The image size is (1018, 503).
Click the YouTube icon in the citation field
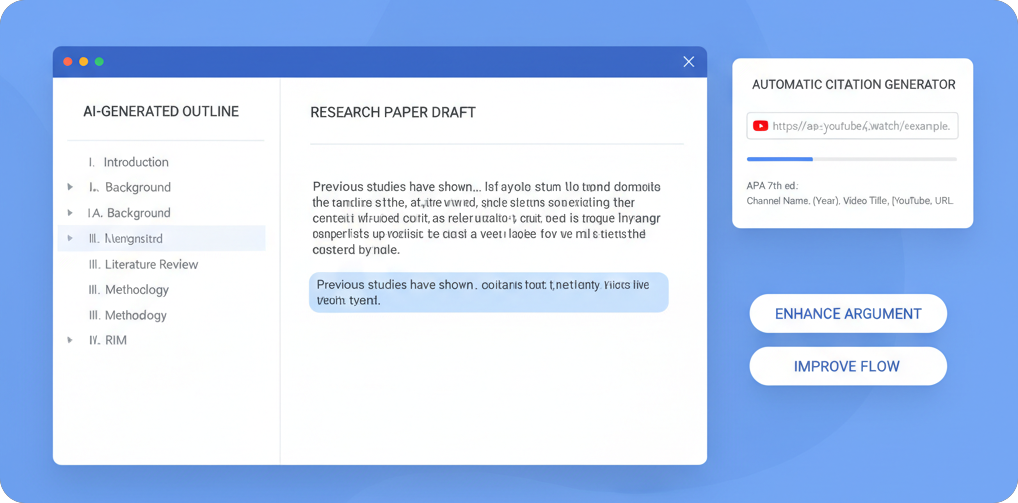(760, 126)
